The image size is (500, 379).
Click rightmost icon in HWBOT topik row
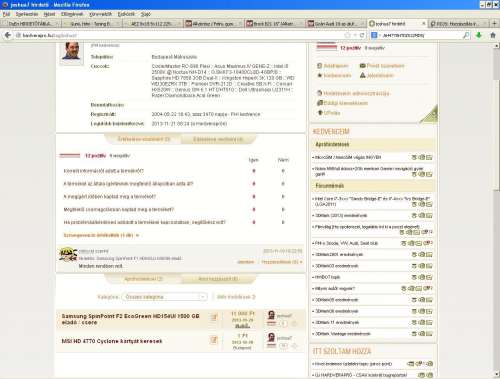tap(429, 277)
